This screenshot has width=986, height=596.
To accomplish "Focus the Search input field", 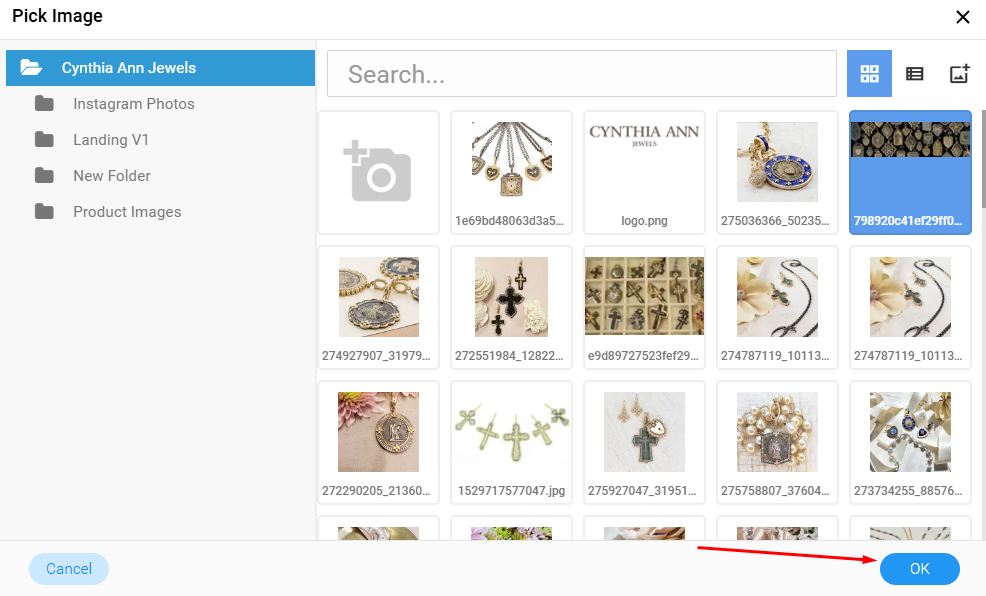I will tap(582, 74).
